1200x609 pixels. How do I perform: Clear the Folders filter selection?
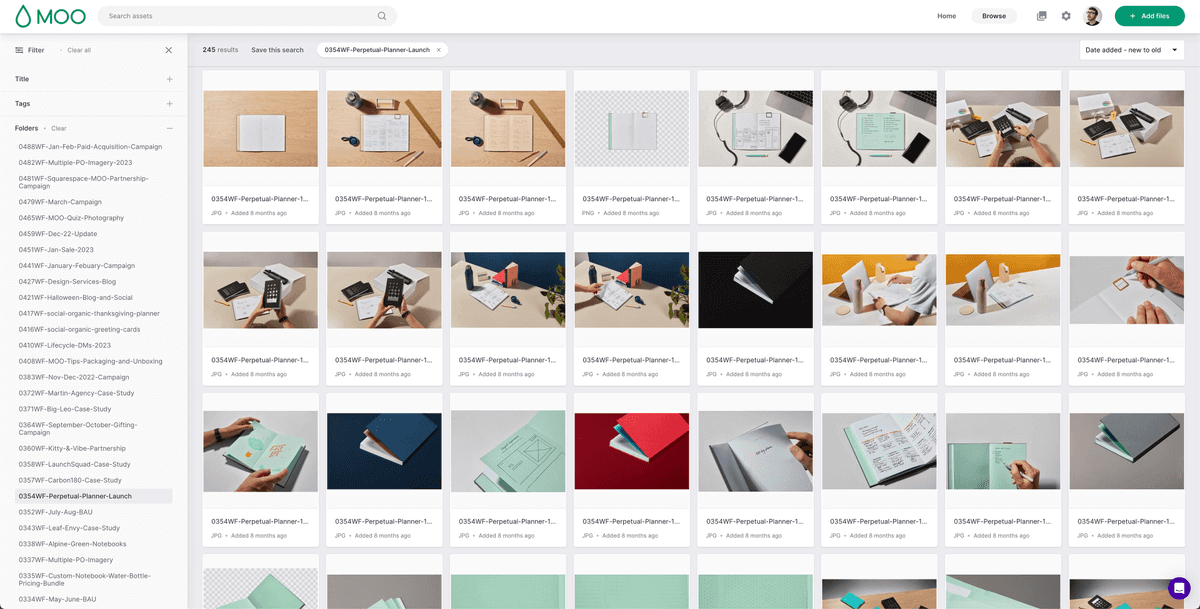pos(59,128)
